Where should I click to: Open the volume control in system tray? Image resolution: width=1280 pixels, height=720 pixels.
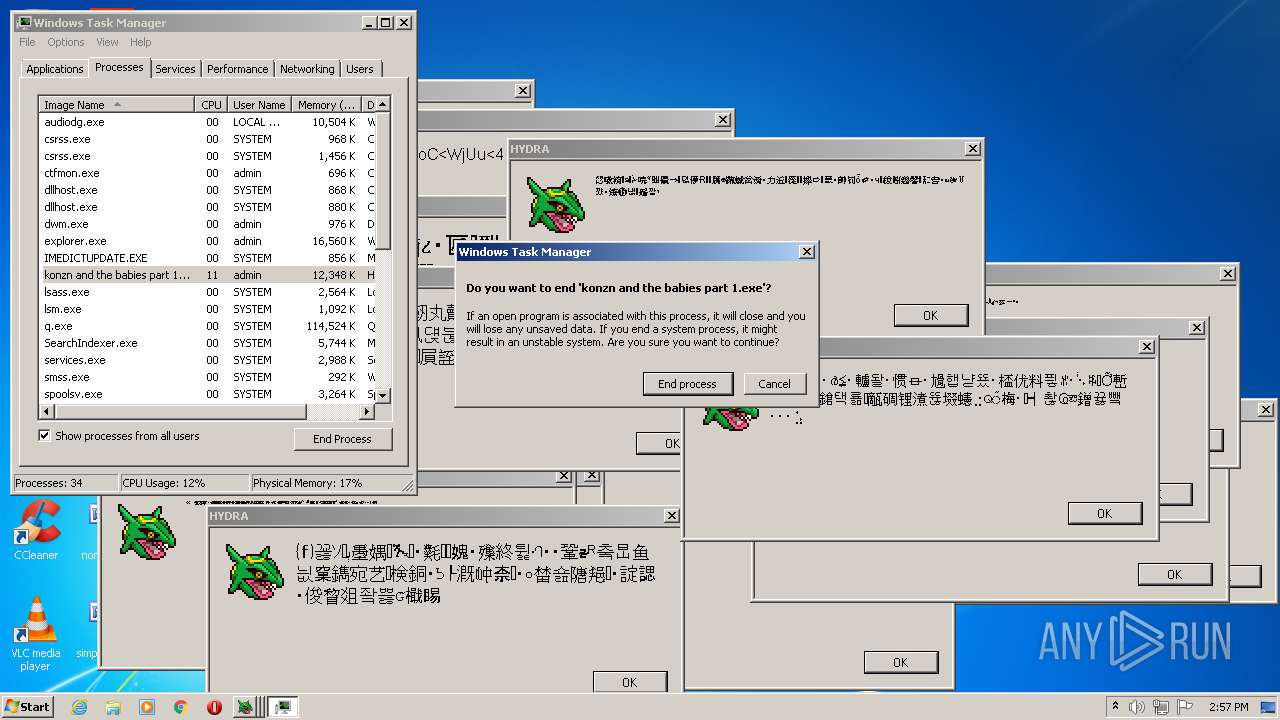1137,707
